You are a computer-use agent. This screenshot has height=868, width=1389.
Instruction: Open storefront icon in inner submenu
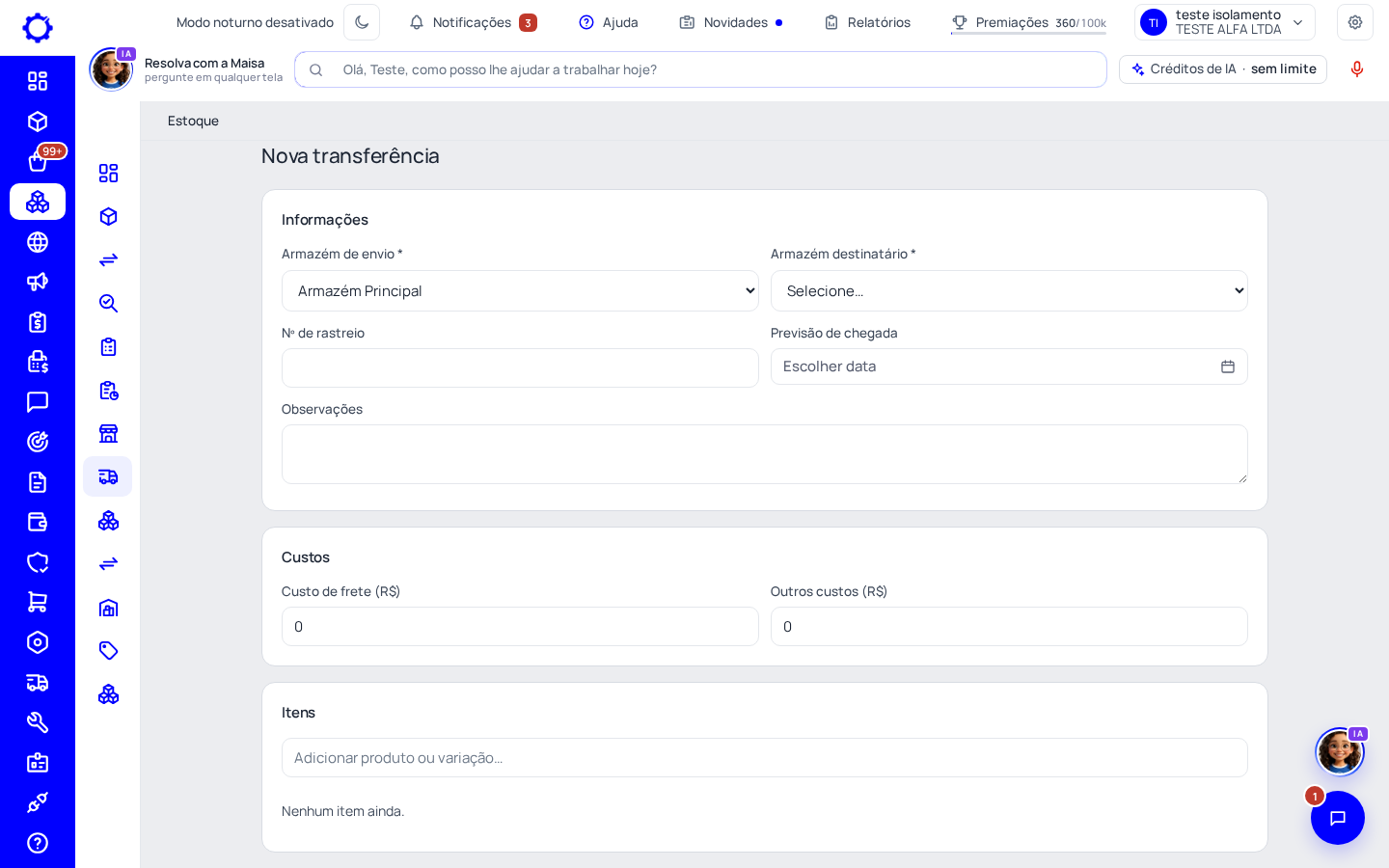pyautogui.click(x=108, y=433)
